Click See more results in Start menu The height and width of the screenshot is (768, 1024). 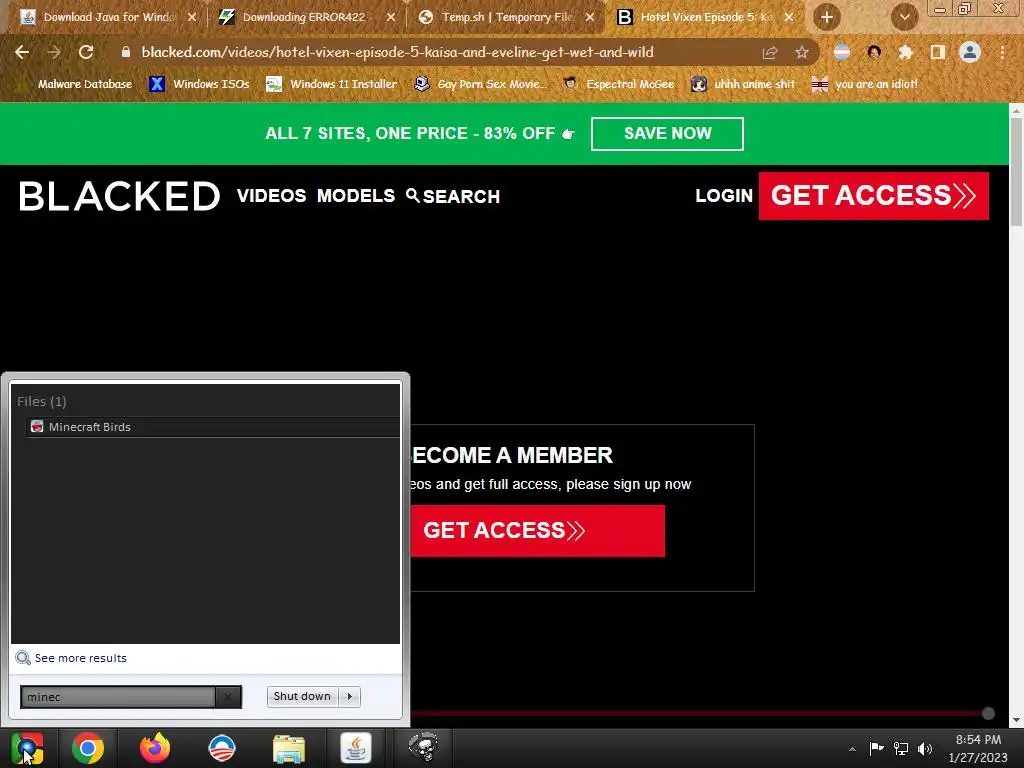(x=71, y=658)
